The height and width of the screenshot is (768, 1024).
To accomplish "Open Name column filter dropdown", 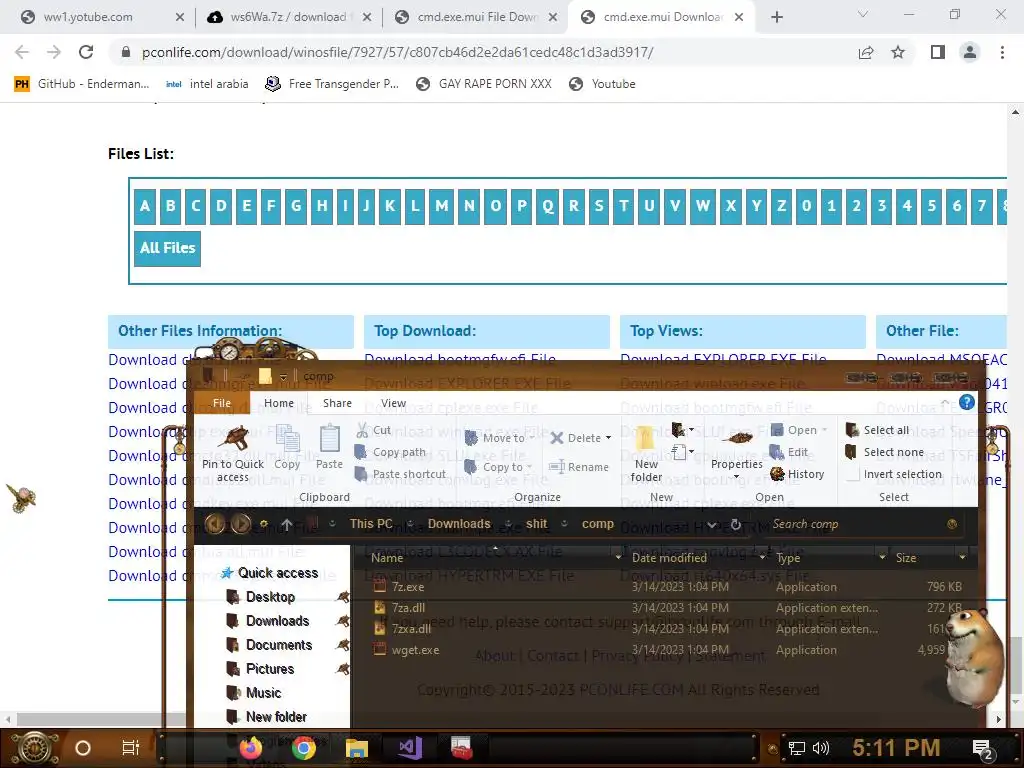I will click(x=618, y=558).
